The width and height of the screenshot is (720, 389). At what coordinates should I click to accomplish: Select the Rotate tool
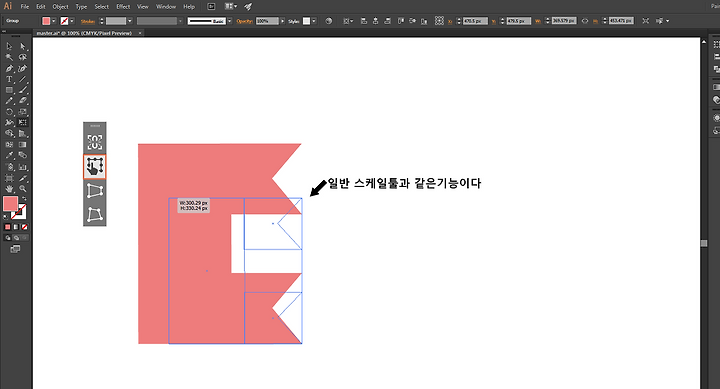(9, 112)
